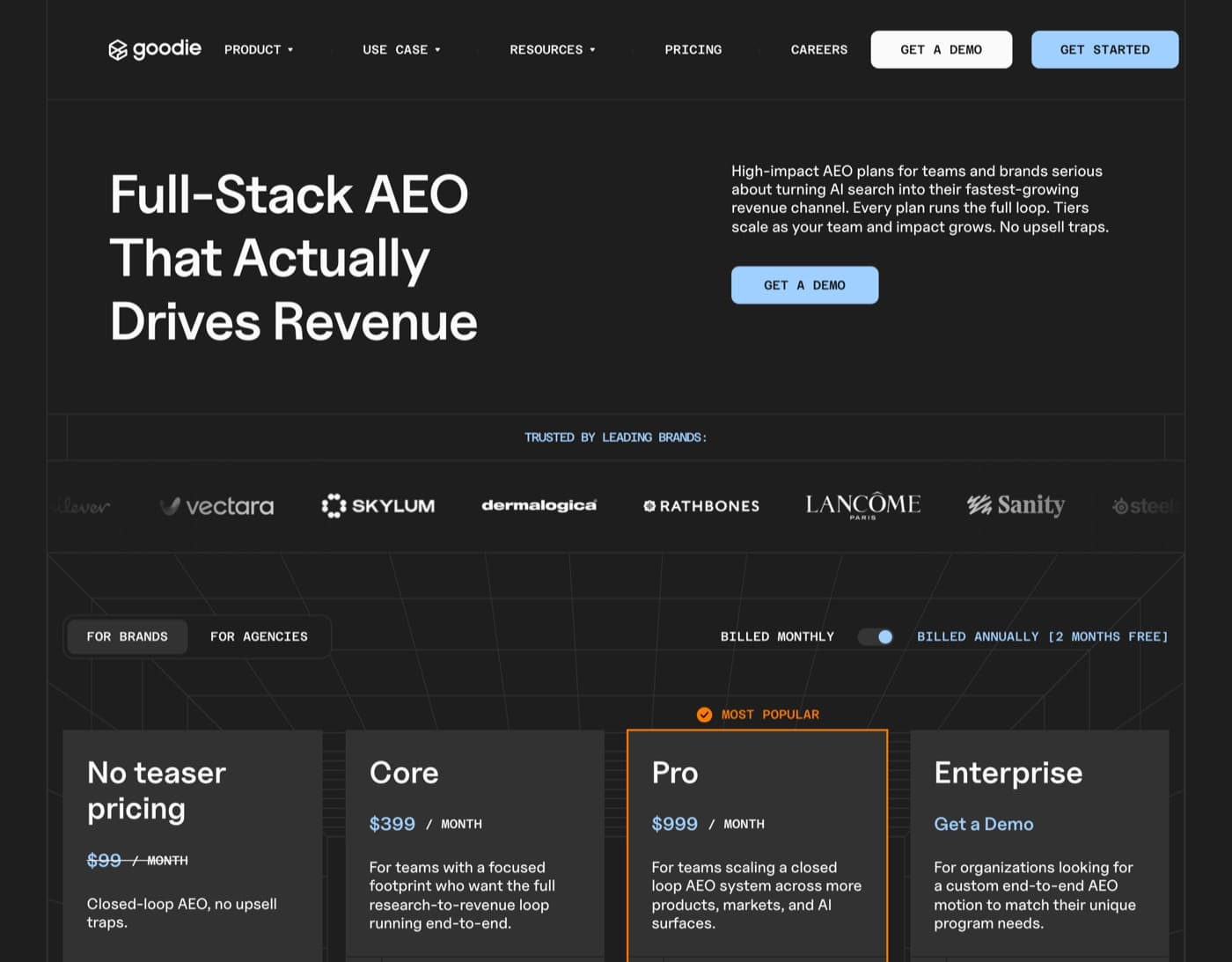This screenshot has width=1232, height=962.
Task: Click the goodie logo in header
Action: tap(155, 49)
